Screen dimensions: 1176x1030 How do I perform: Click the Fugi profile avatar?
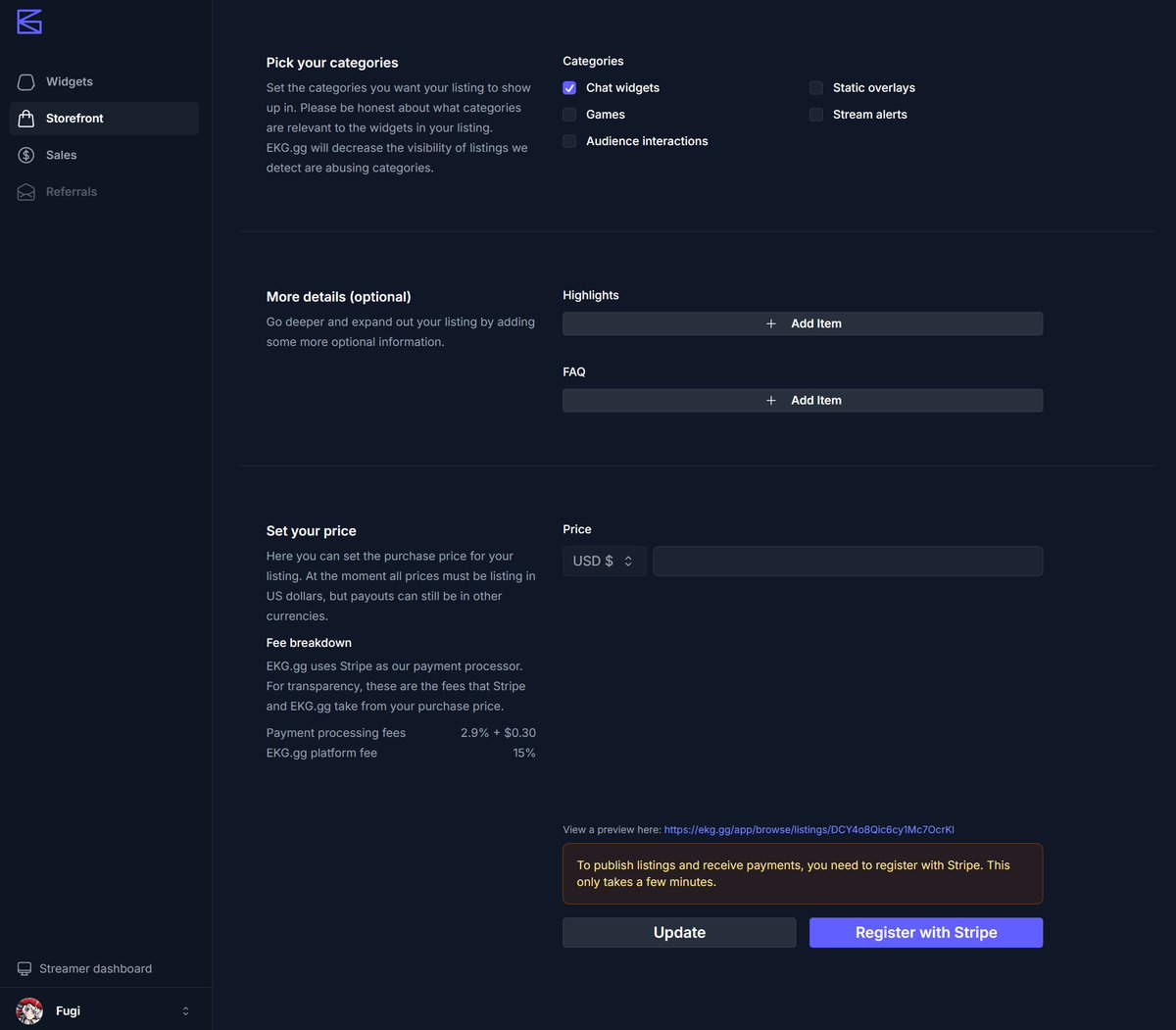pyautogui.click(x=29, y=1011)
